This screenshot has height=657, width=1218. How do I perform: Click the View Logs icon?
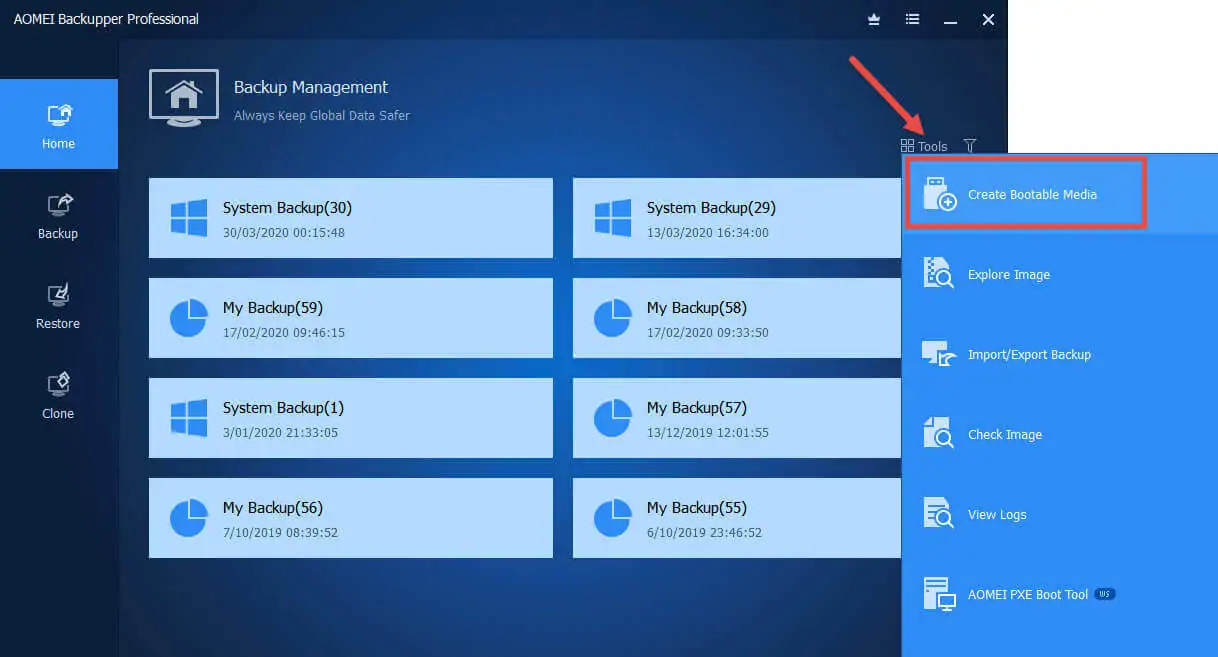[x=939, y=514]
